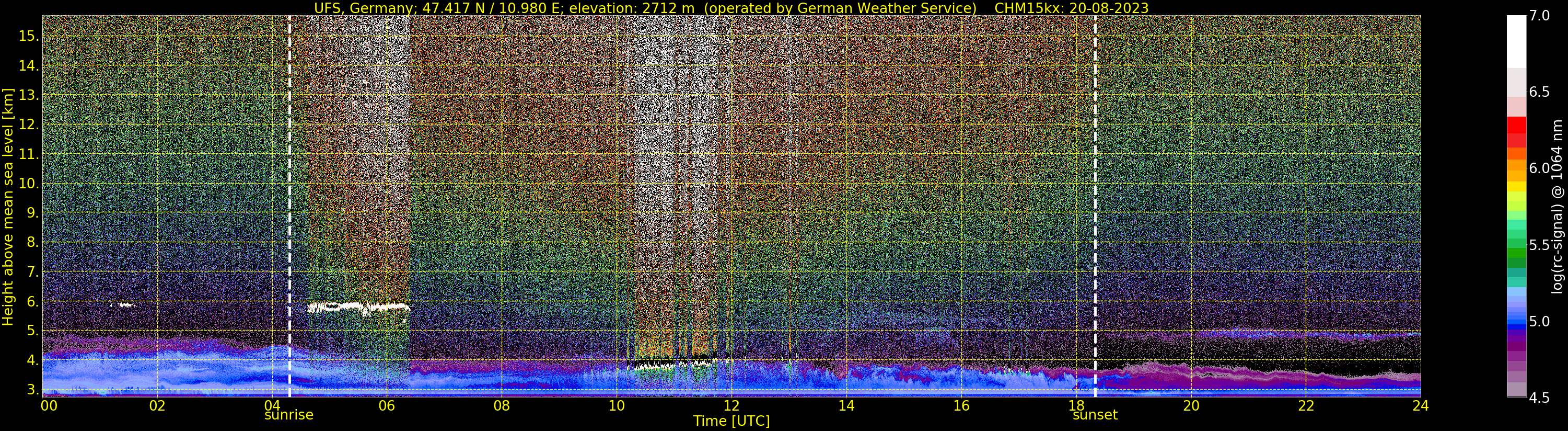
Task: Click the '12' tick on the time axis
Action: [731, 405]
